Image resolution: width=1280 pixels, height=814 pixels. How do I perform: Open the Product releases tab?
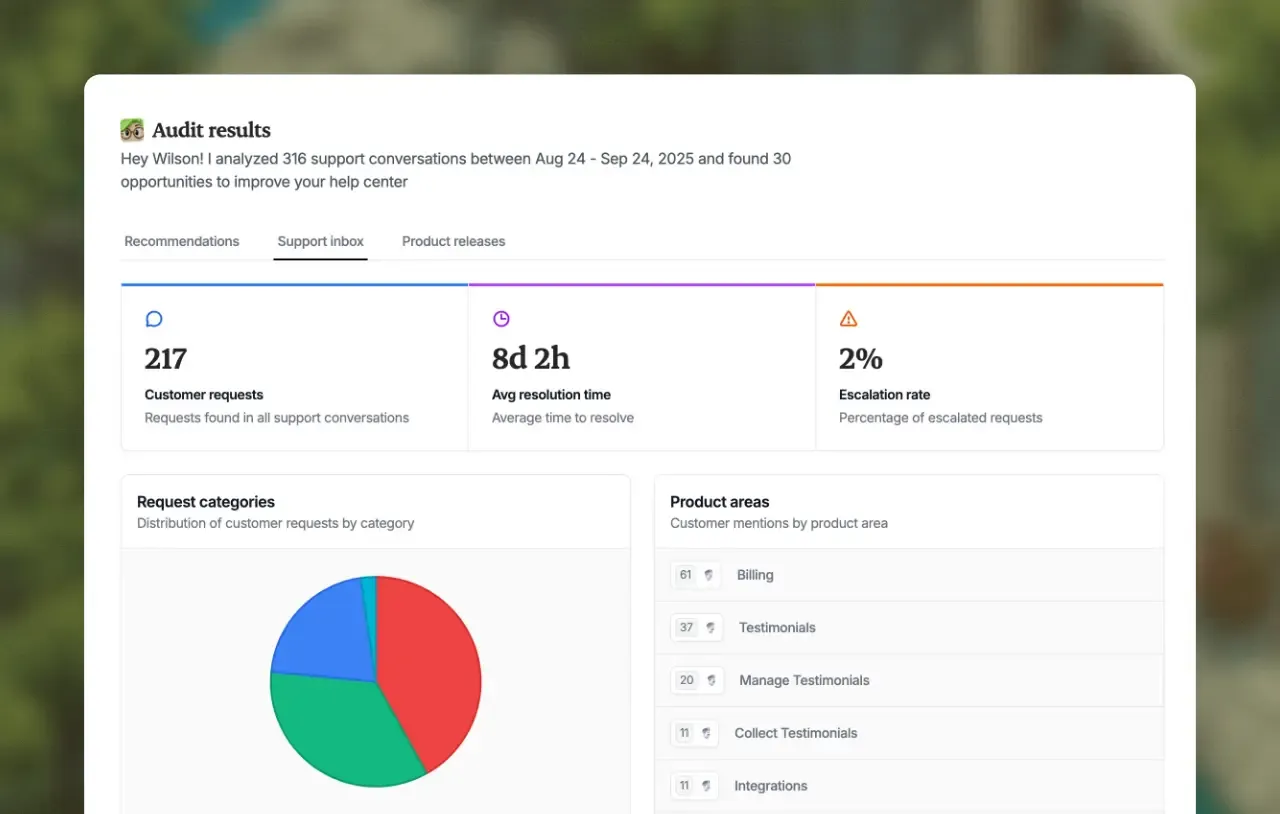(x=453, y=241)
